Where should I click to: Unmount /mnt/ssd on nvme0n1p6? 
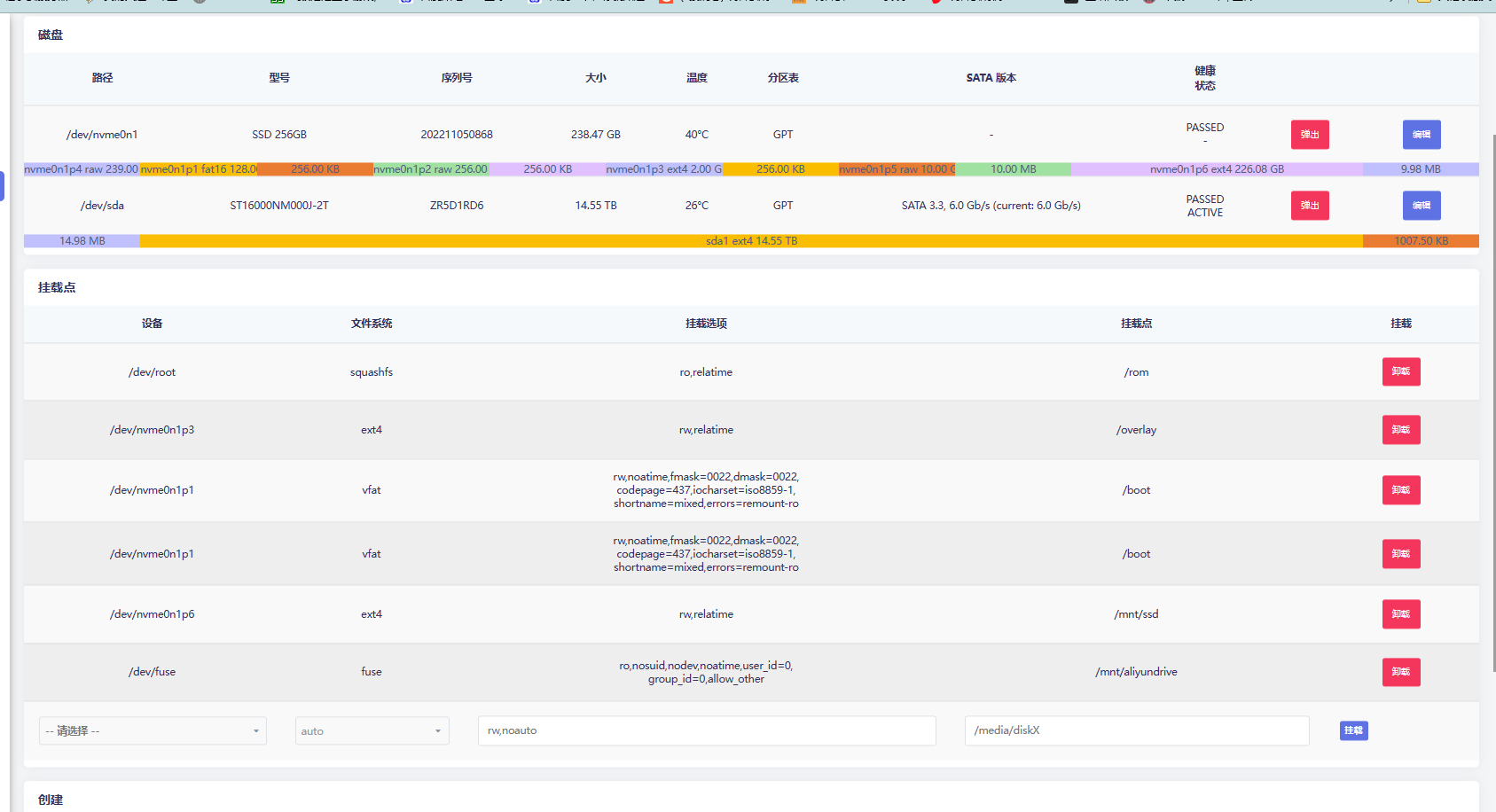[x=1400, y=614]
